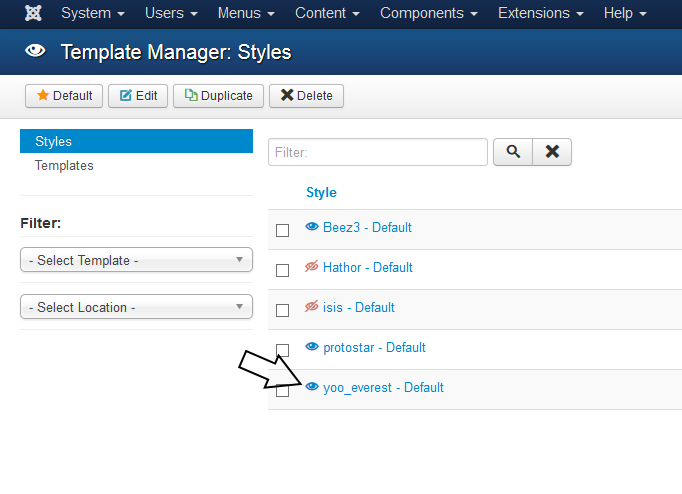Click the crossed-eye icon next to Hathor
This screenshot has width=682, height=494.
[x=312, y=267]
